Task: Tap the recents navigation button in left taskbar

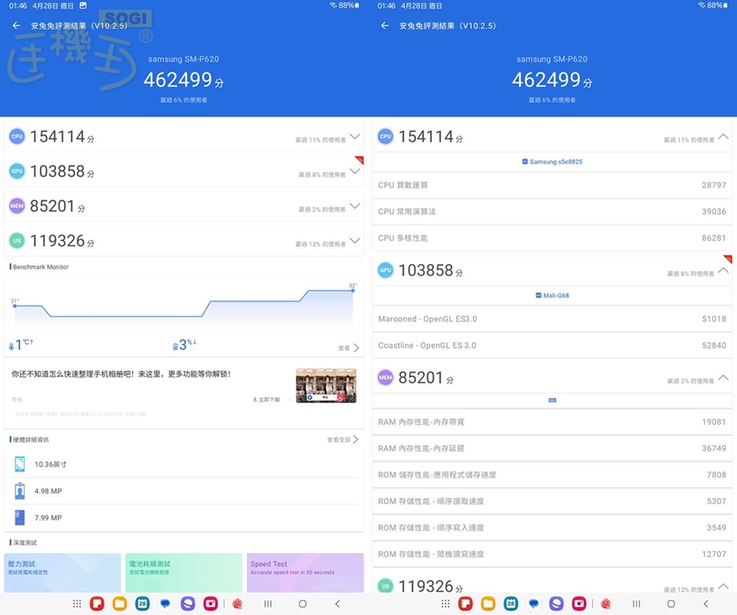Action: point(268,604)
